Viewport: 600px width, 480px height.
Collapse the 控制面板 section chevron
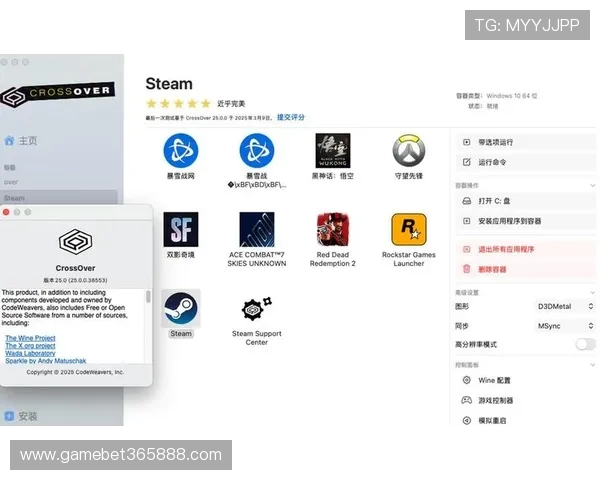tap(592, 365)
